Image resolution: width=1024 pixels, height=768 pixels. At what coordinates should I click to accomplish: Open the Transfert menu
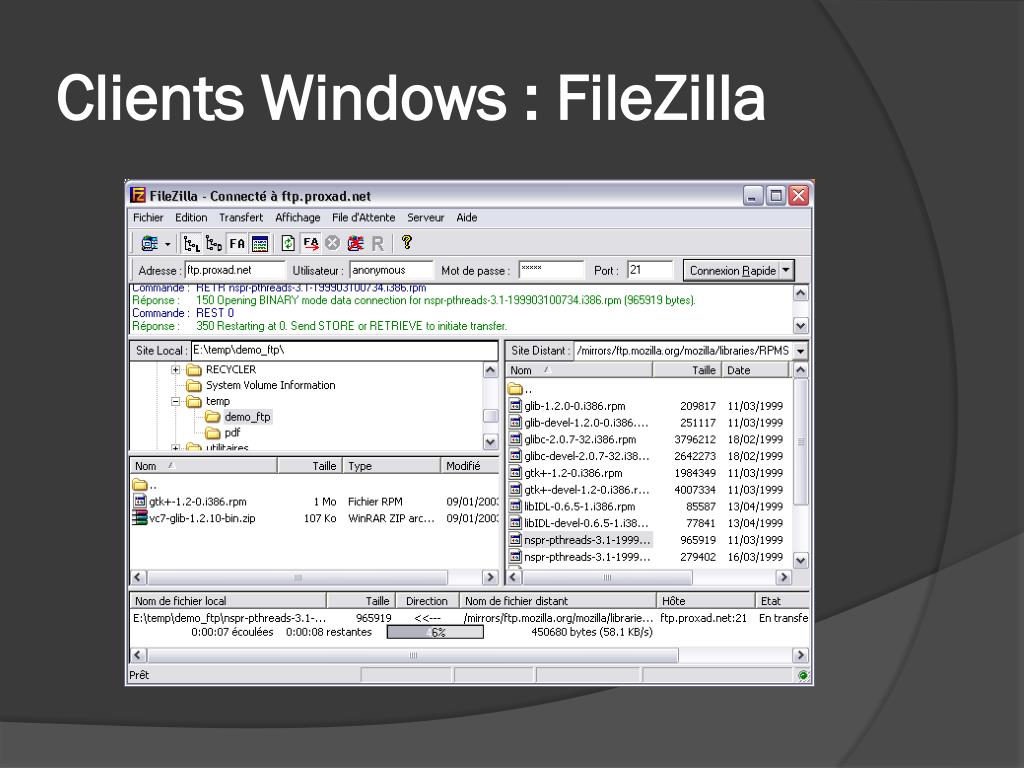point(241,217)
